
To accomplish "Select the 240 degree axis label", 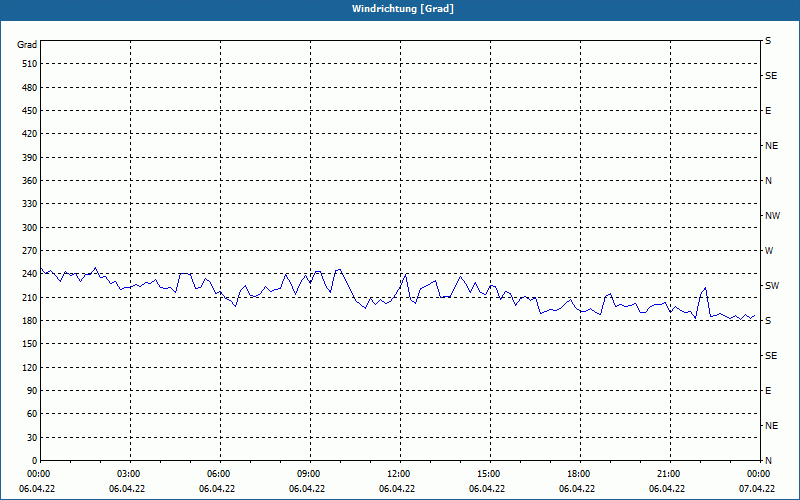I will 29,274.
